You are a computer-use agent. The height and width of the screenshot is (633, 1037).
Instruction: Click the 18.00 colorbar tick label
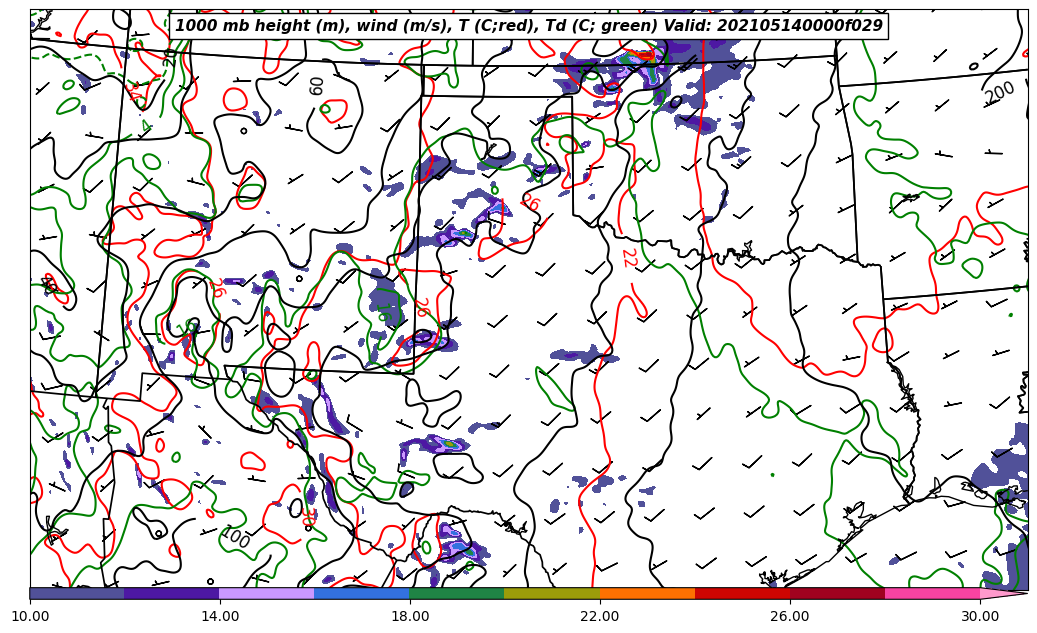point(410,616)
